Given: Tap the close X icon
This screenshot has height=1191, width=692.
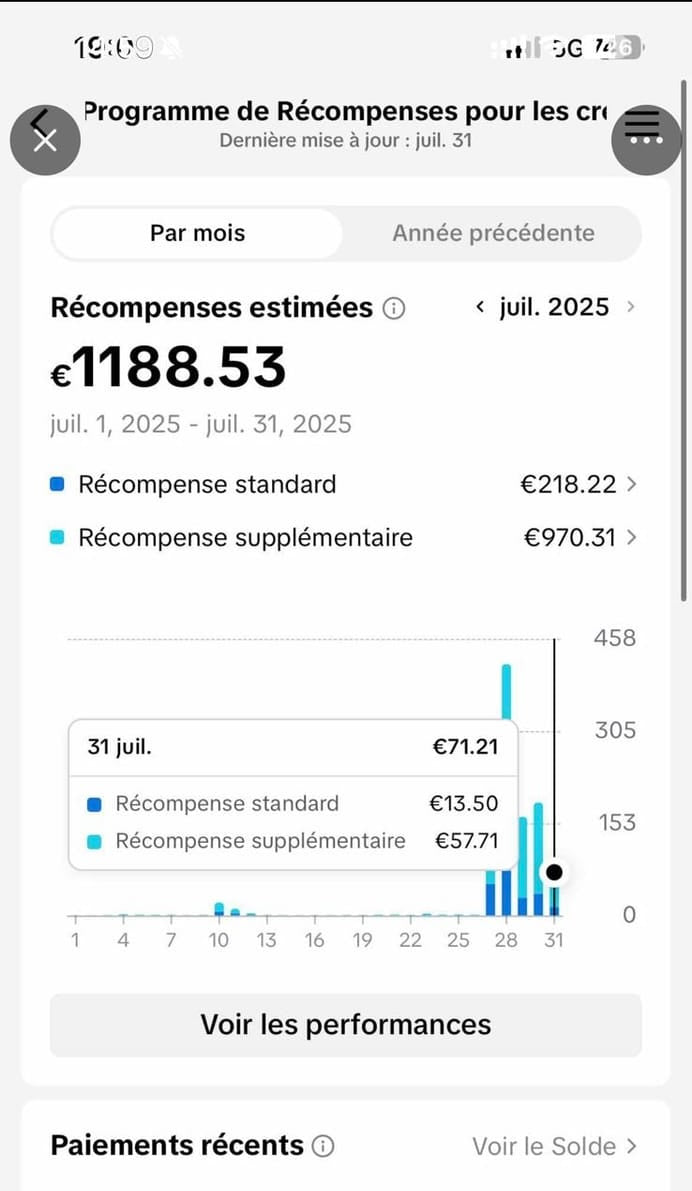Looking at the screenshot, I should (45, 140).
